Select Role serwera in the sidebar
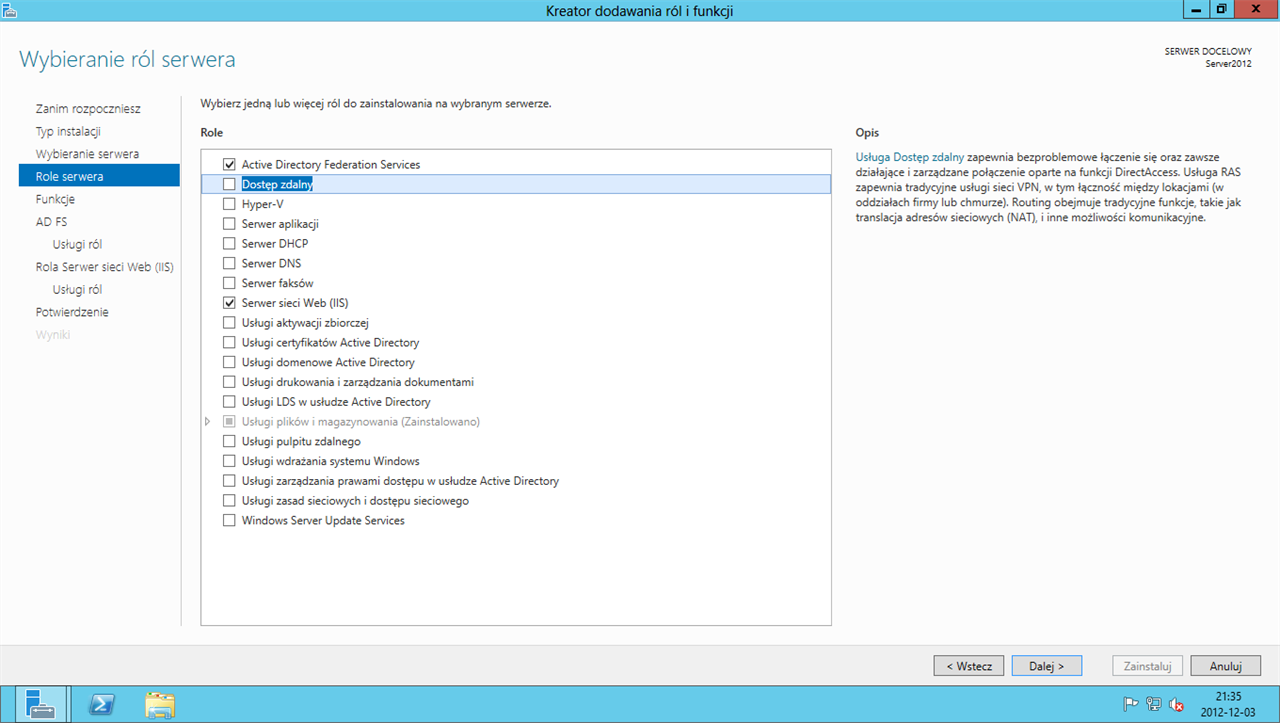The image size is (1280, 723). 99,176
